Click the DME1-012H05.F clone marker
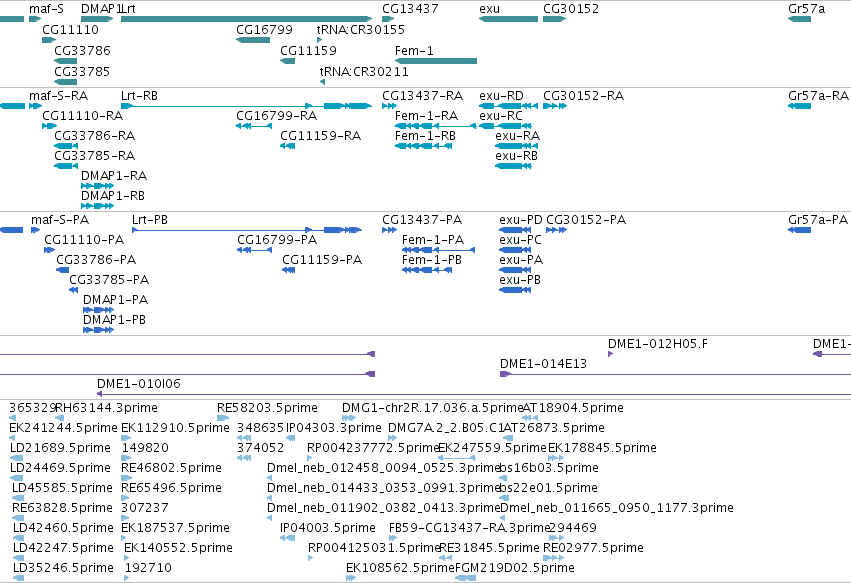The height and width of the screenshot is (583, 851). click(611, 354)
